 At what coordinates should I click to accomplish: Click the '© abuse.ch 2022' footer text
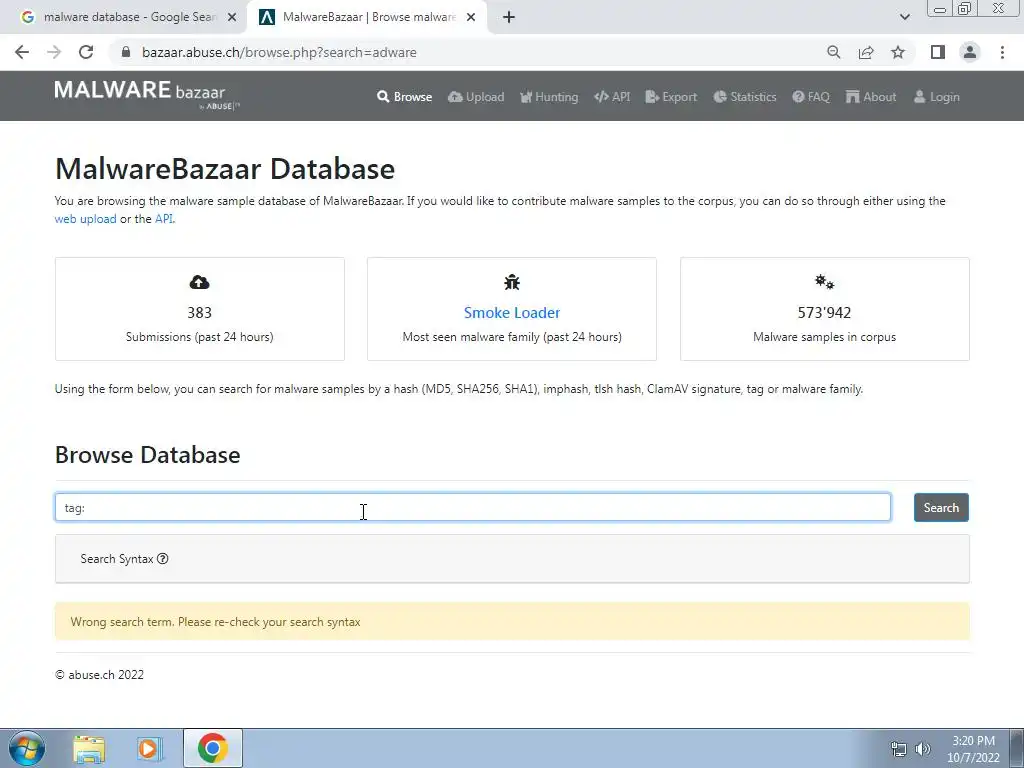pyautogui.click(x=99, y=675)
